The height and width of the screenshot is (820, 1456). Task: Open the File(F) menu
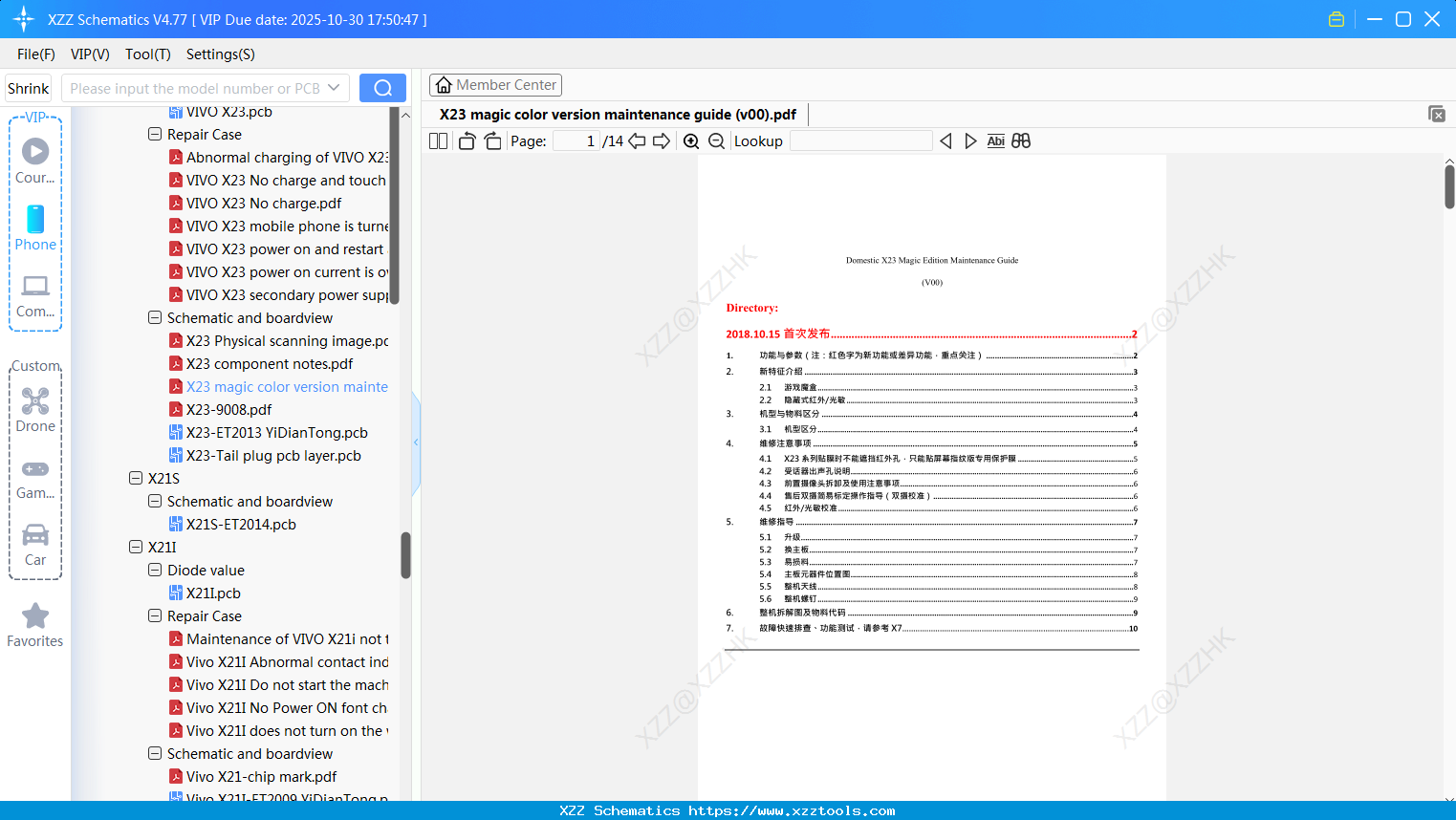click(36, 54)
